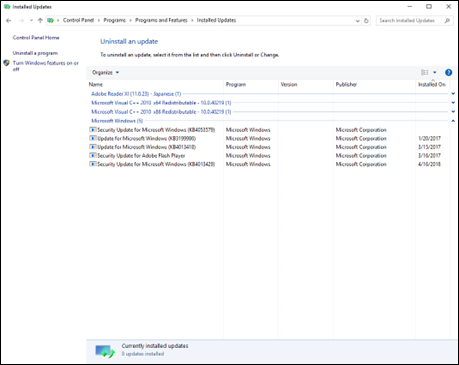459x365 pixels.
Task: Click icon of Security Update KB4013429
Action: (x=93, y=164)
